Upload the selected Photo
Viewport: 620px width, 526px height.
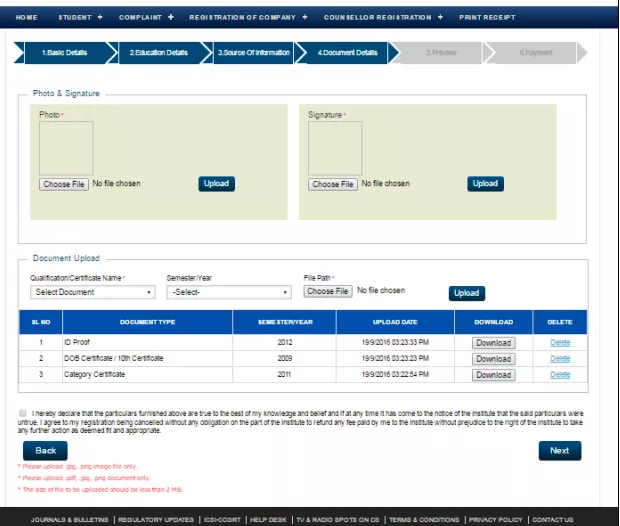click(x=216, y=184)
